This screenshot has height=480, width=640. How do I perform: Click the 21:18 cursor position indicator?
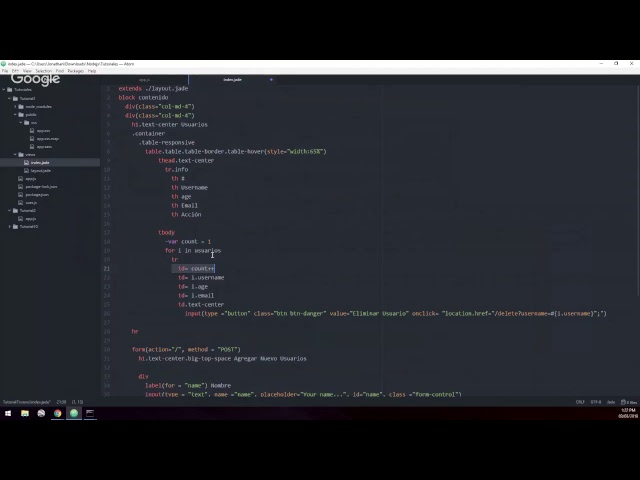61,402
